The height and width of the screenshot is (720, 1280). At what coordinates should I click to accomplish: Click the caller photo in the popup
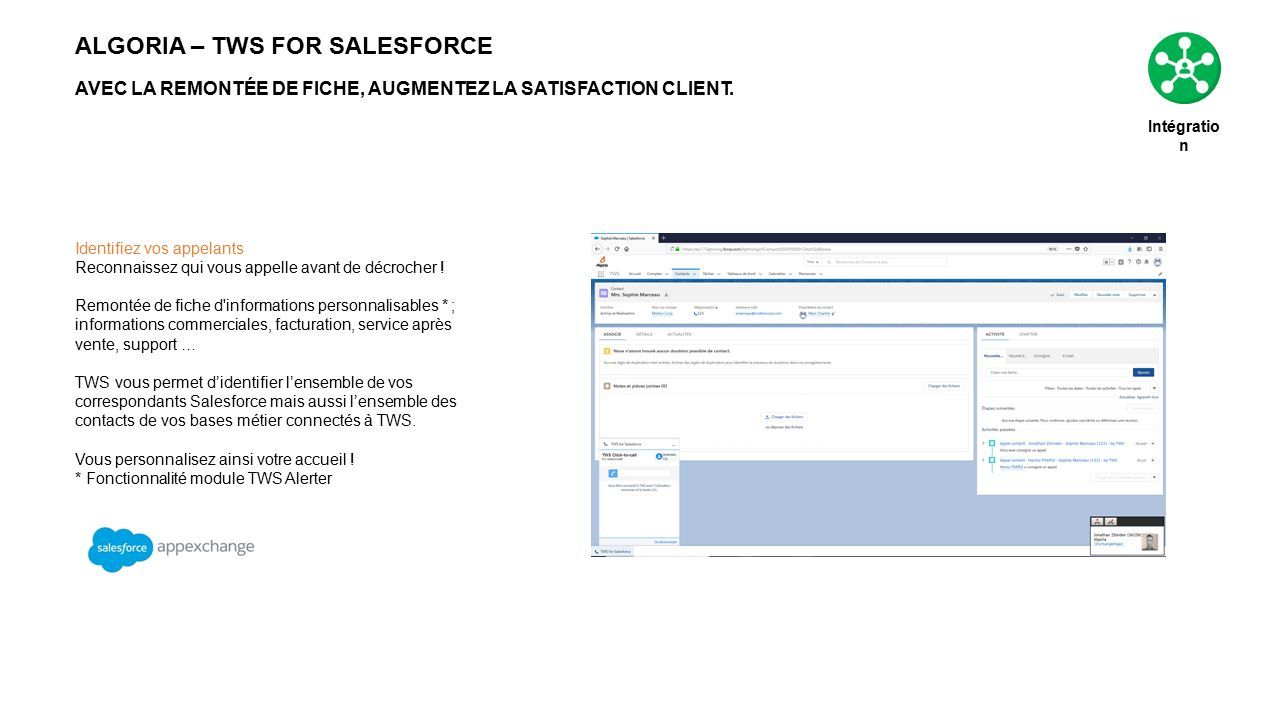1150,542
